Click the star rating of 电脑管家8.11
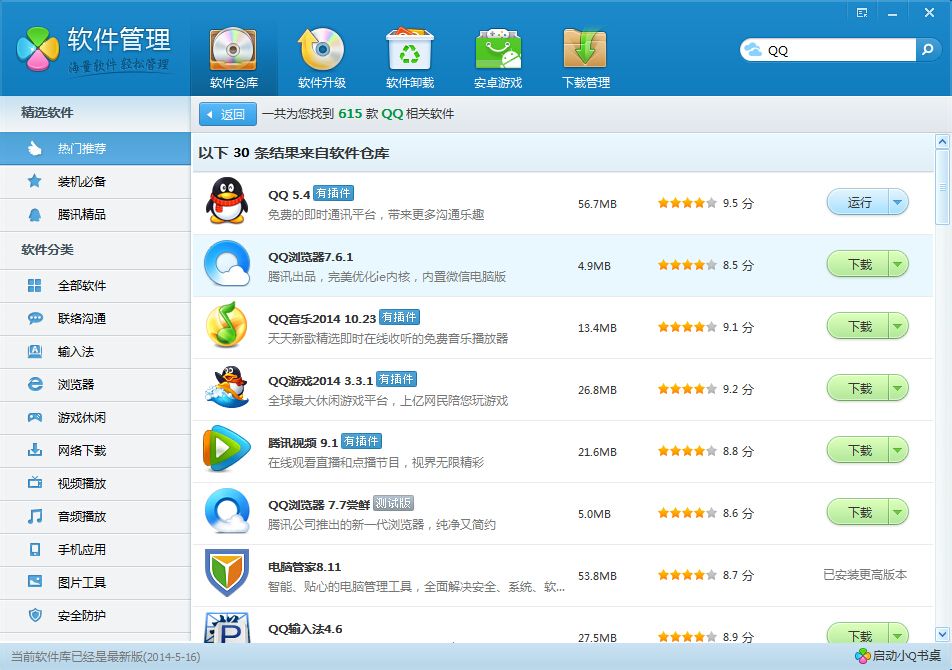 (x=687, y=574)
